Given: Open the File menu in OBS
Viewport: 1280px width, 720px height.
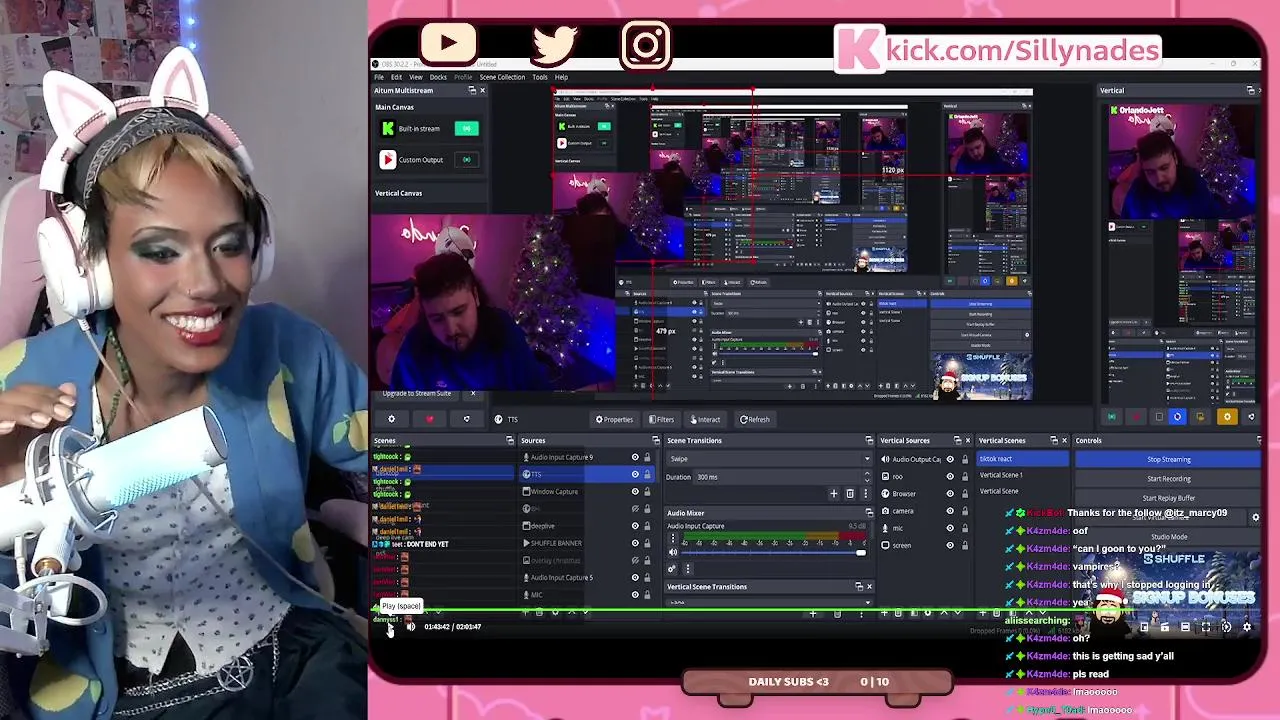Looking at the screenshot, I should point(379,77).
